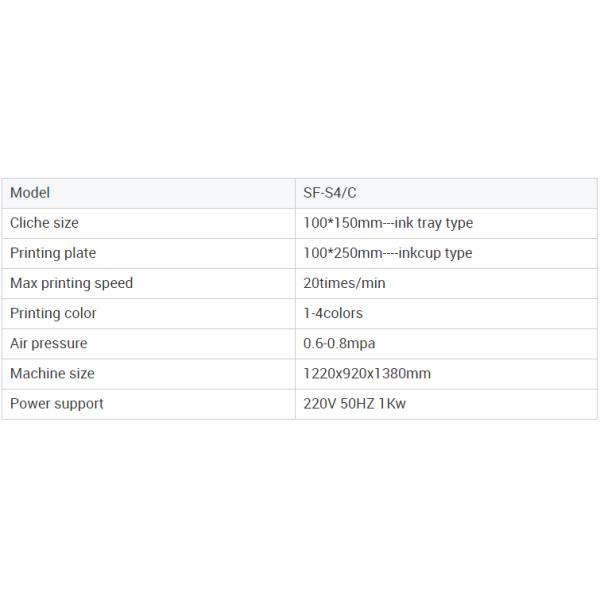Click the 'Cliche size' label cell
600x600 pixels.
pyautogui.click(x=44, y=223)
